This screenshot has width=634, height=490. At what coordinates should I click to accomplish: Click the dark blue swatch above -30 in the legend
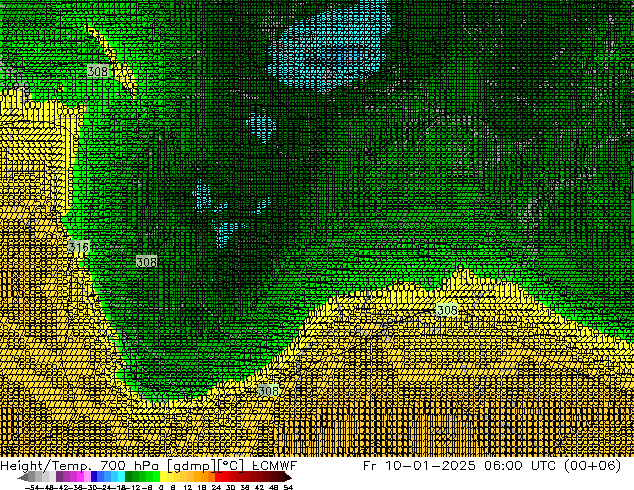94,476
